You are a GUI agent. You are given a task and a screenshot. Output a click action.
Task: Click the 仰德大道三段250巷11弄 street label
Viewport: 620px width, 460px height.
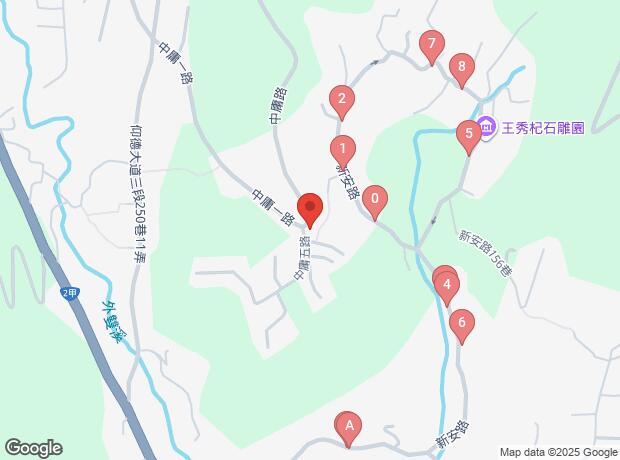(x=138, y=194)
